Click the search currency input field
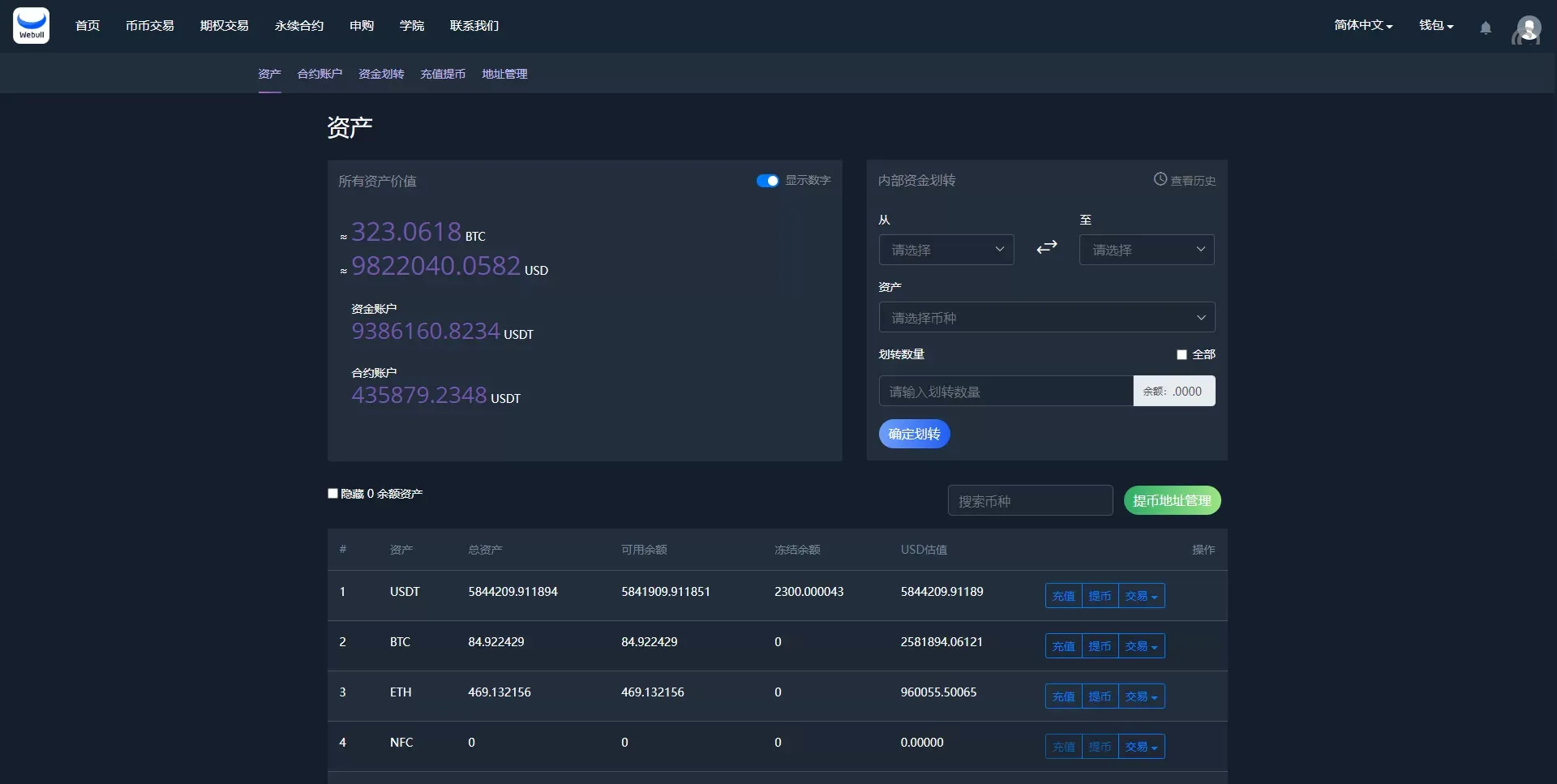Viewport: 1557px width, 784px height. click(x=1030, y=501)
